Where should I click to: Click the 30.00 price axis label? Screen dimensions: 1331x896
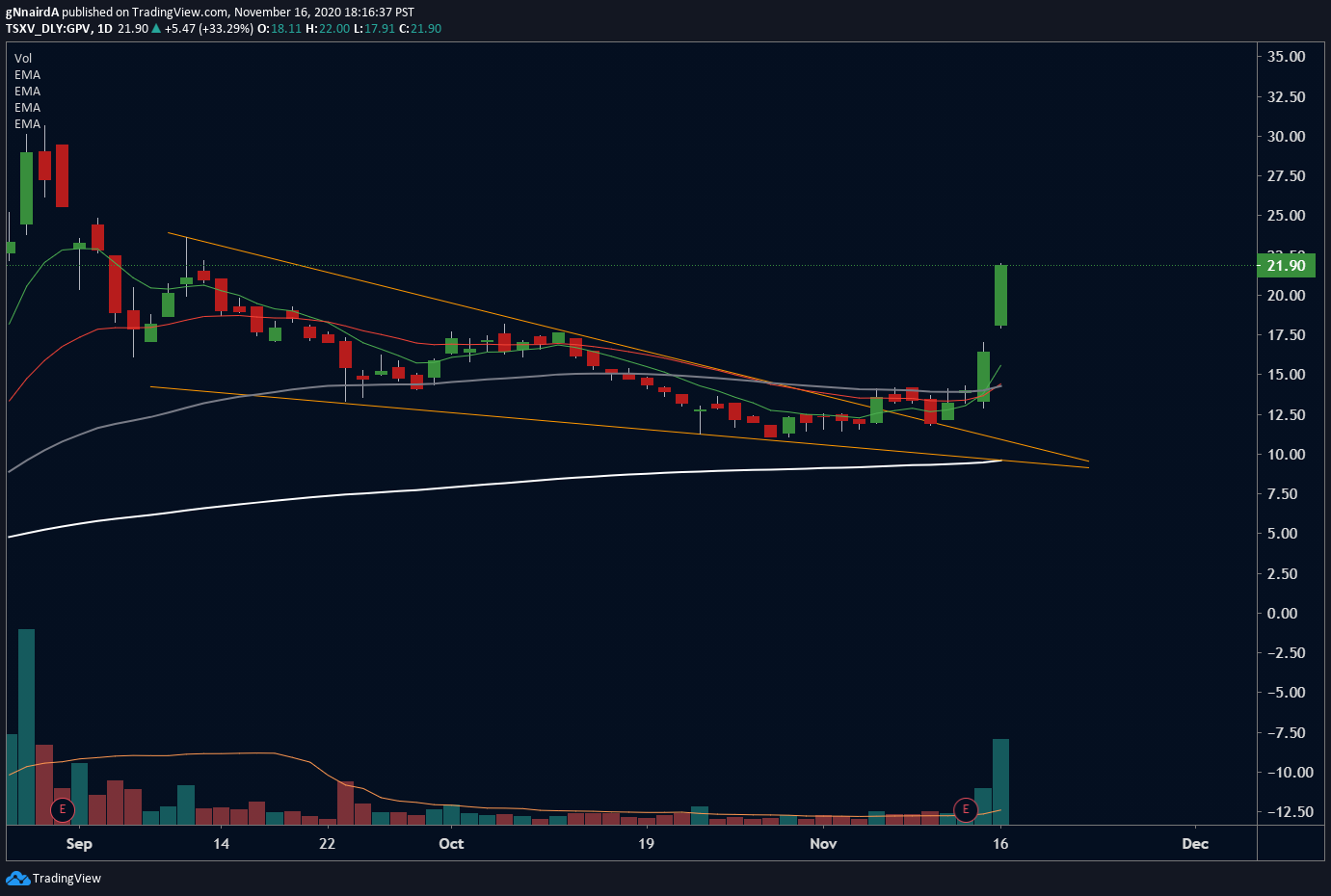[1286, 137]
